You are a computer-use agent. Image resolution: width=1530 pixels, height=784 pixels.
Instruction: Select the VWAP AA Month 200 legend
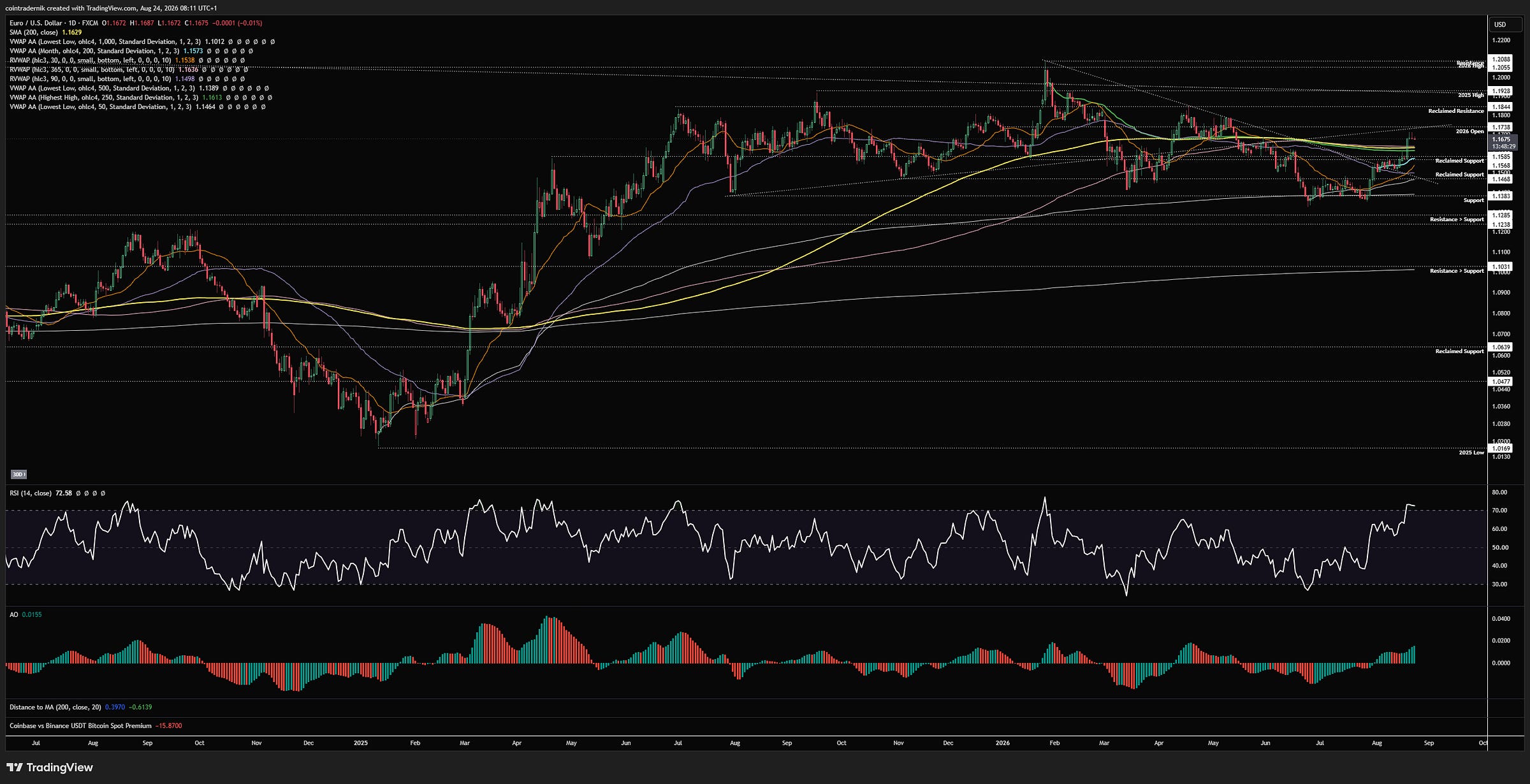point(94,51)
